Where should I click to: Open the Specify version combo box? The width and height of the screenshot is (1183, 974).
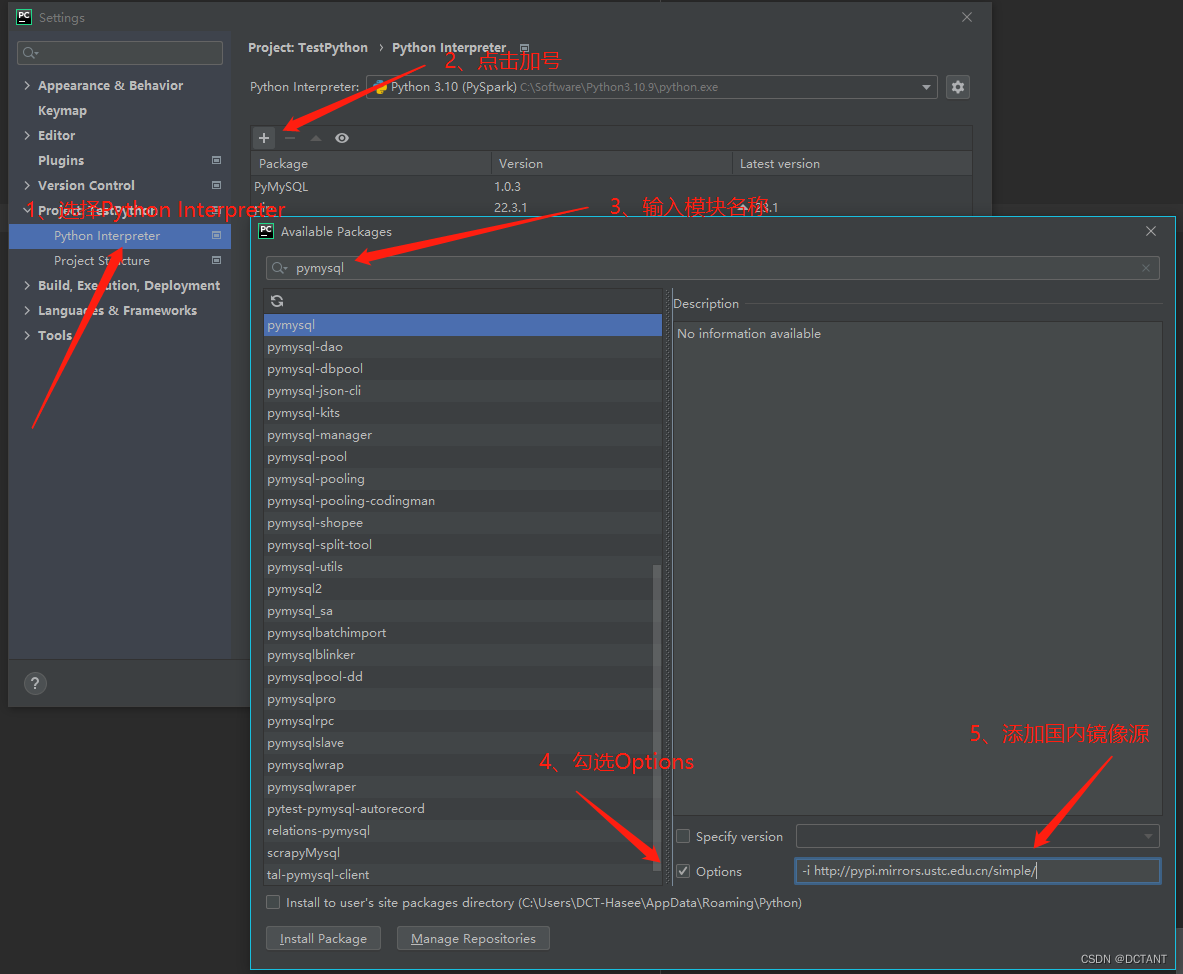978,836
